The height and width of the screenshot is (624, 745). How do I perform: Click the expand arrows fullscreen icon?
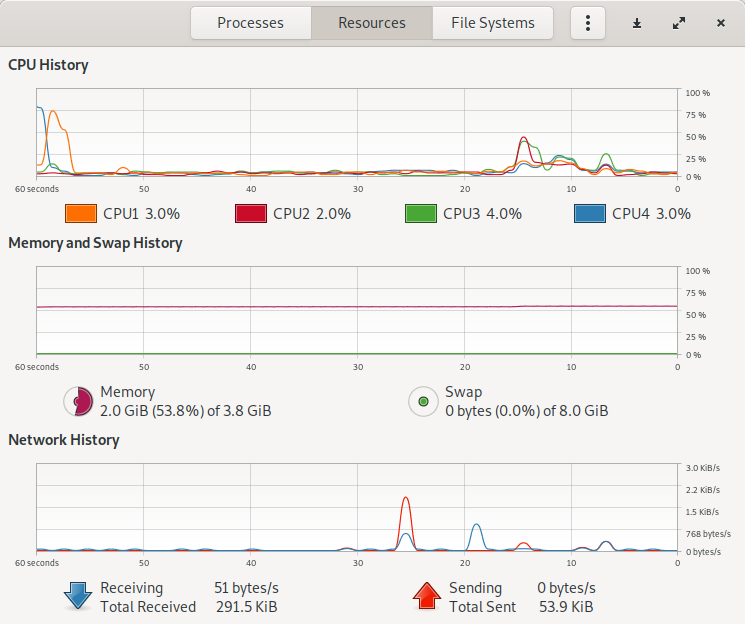coord(679,23)
